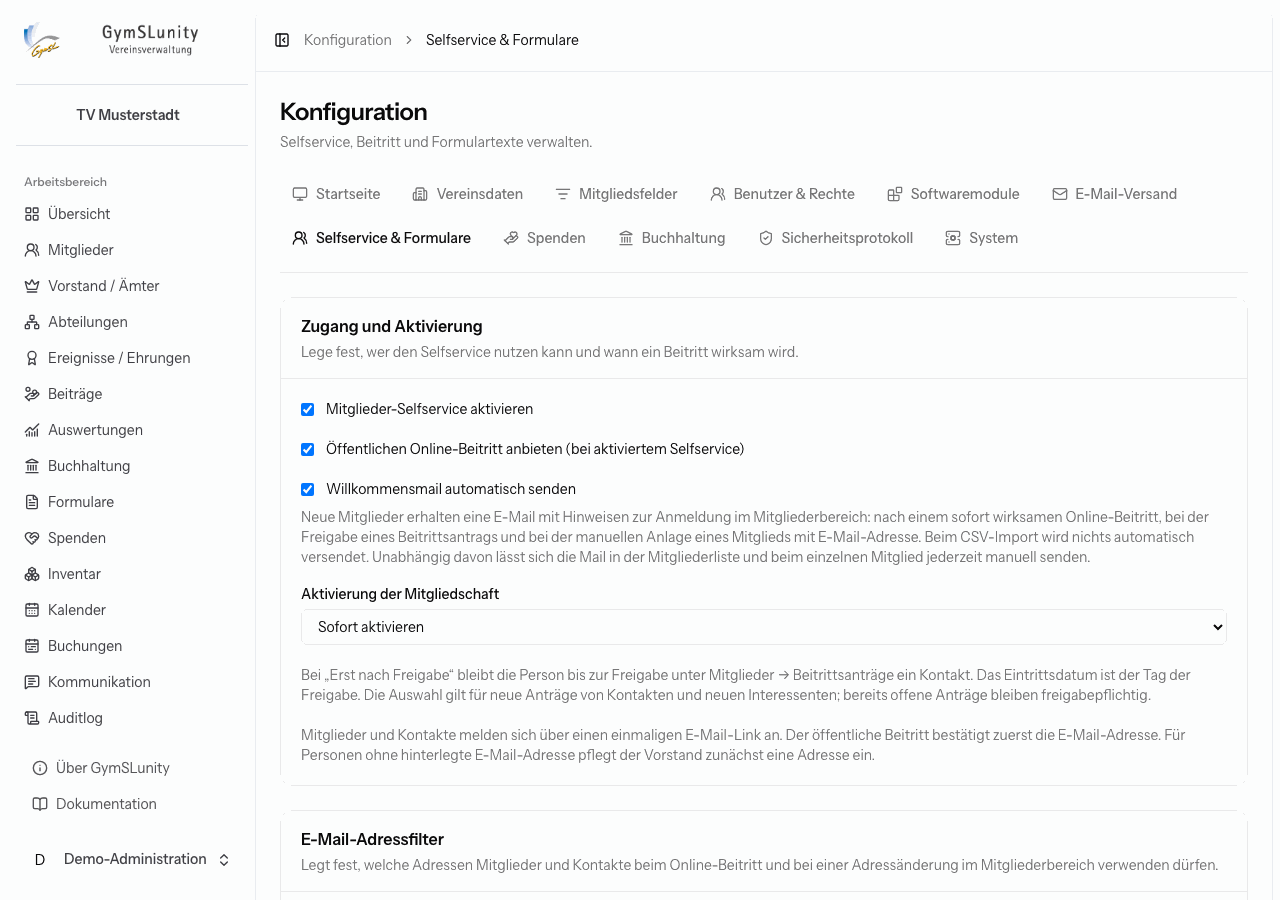Screen dimensions: 1280x900
Task: Click the Konfiguration breadcrumb link
Action: click(348, 40)
